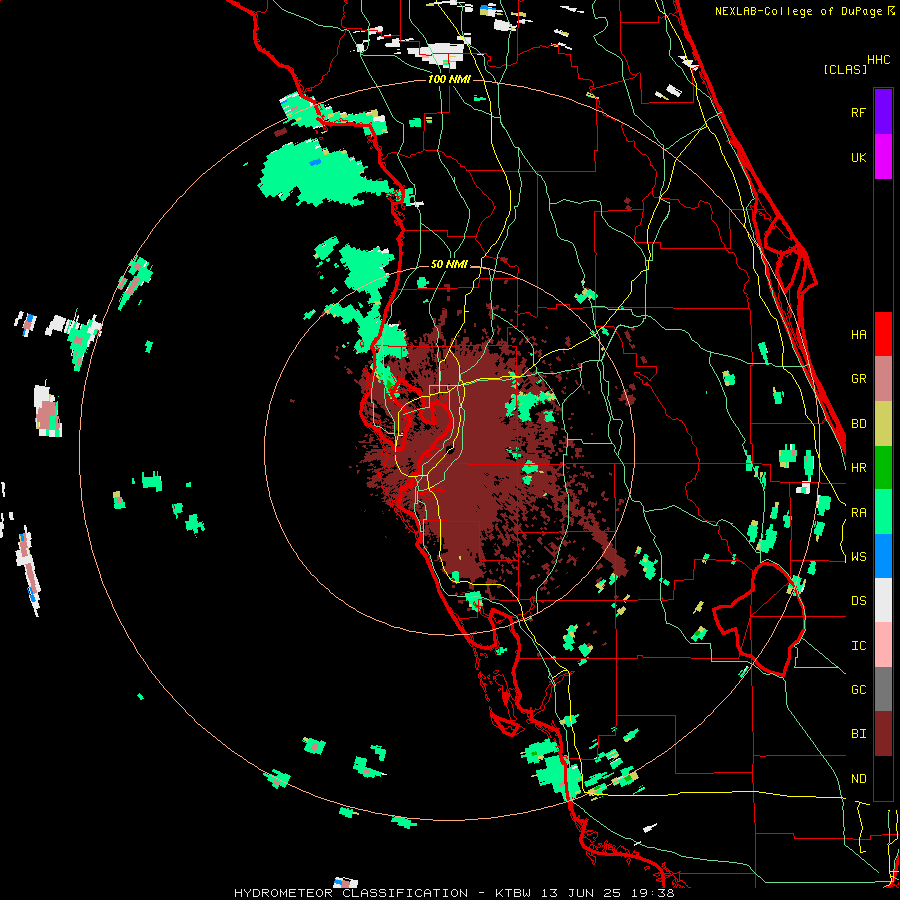Viewport: 900px width, 900px height.
Task: Click the white DS legend swatch
Action: point(883,600)
